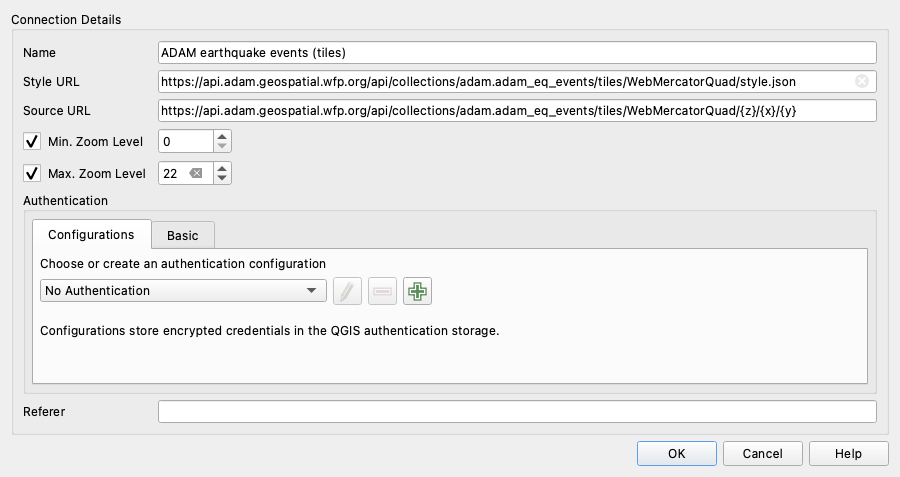The height and width of the screenshot is (477, 900).
Task: Select the 'Configurations store encrypted credentials' note
Action: pyautogui.click(x=270, y=331)
